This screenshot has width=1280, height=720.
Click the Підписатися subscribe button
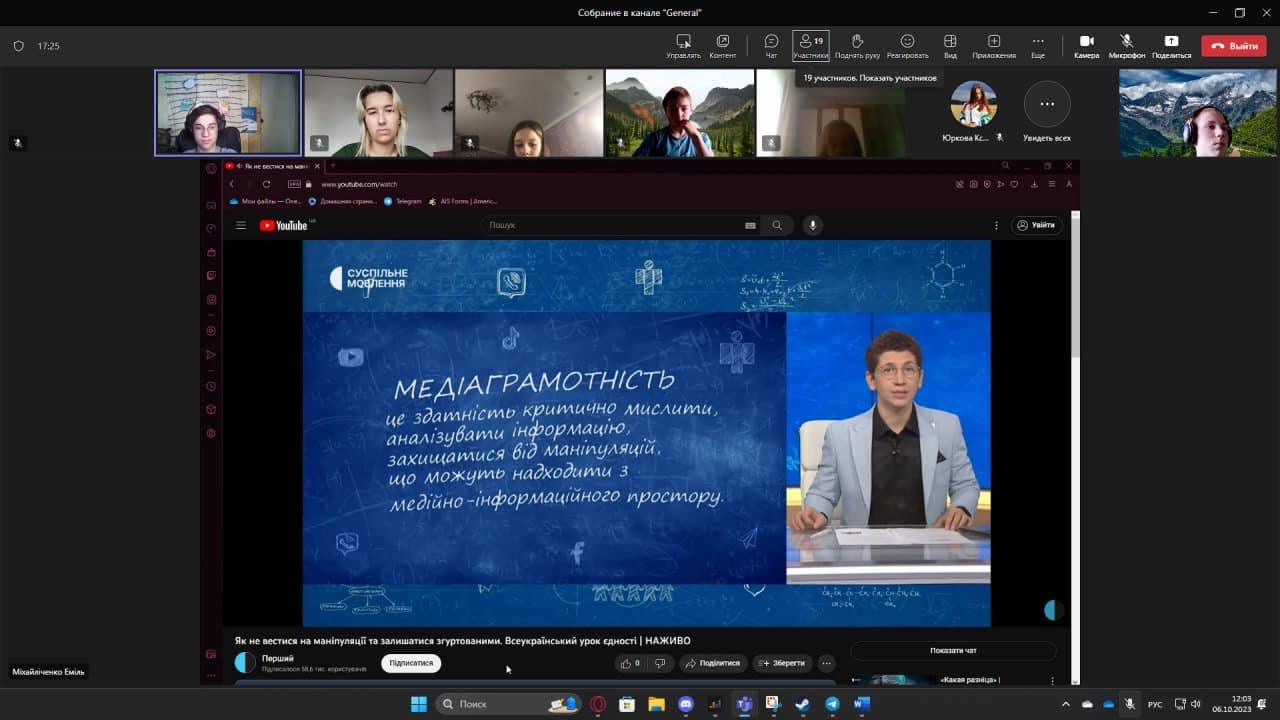click(x=411, y=663)
